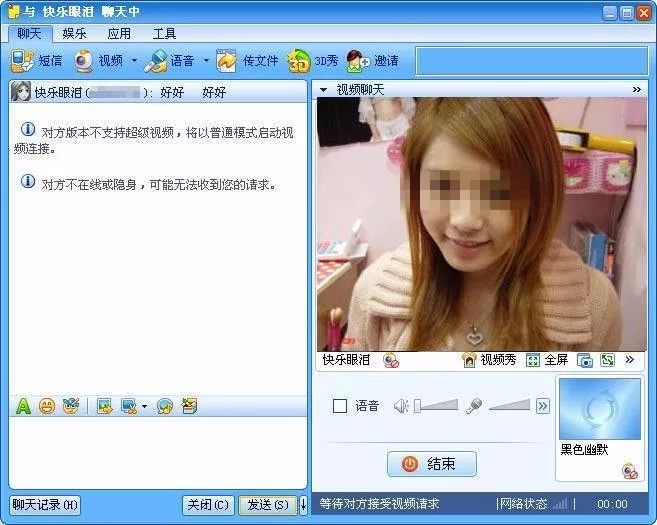Open the 3D秀 show feature

coord(312,61)
